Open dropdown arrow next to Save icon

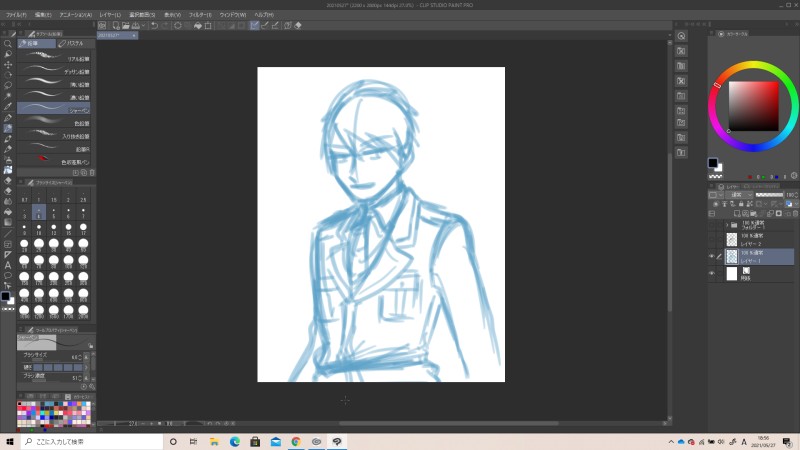[143, 26]
